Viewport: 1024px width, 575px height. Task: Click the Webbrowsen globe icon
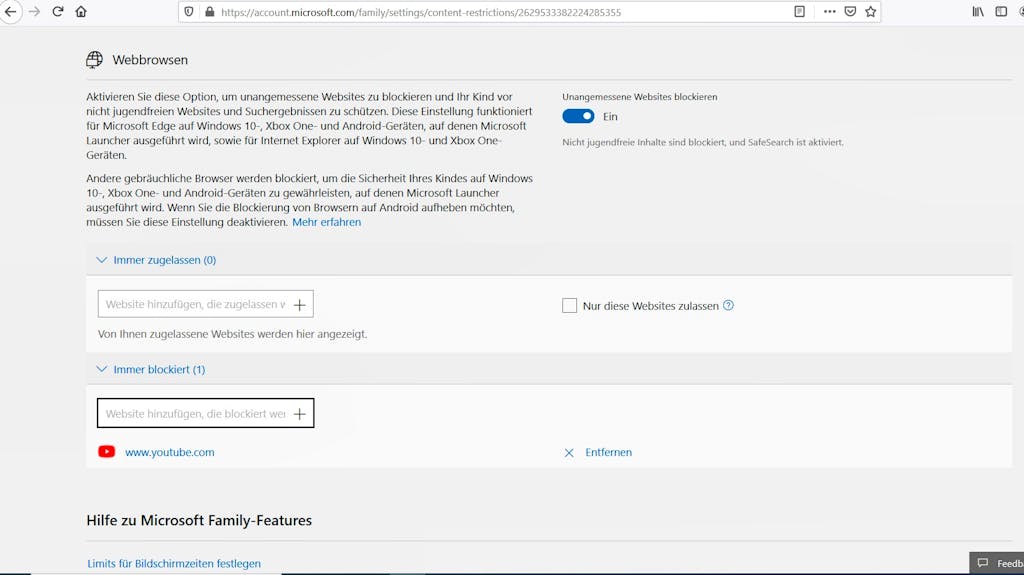95,59
